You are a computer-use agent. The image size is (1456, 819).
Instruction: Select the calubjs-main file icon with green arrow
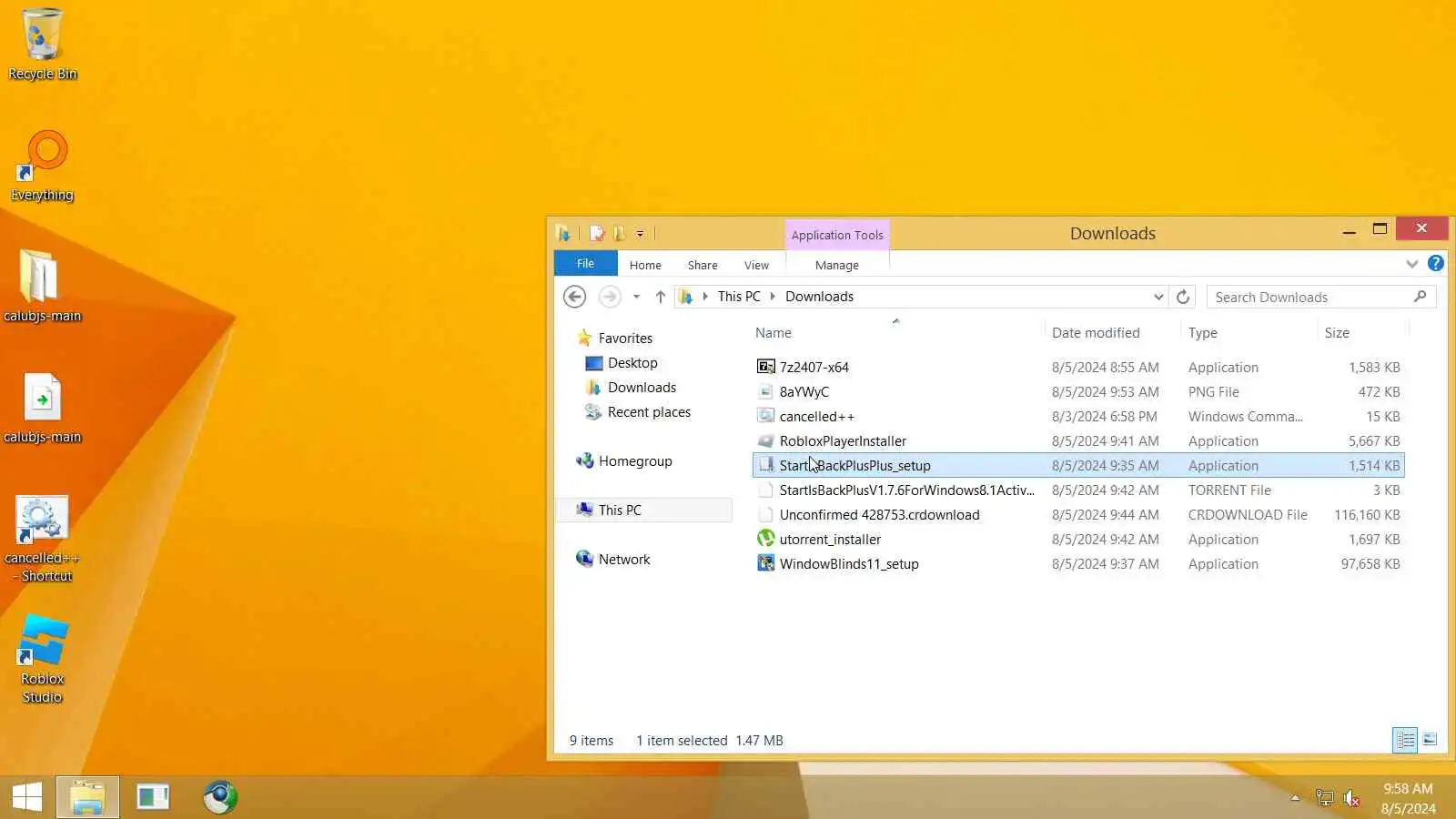pyautogui.click(x=42, y=408)
